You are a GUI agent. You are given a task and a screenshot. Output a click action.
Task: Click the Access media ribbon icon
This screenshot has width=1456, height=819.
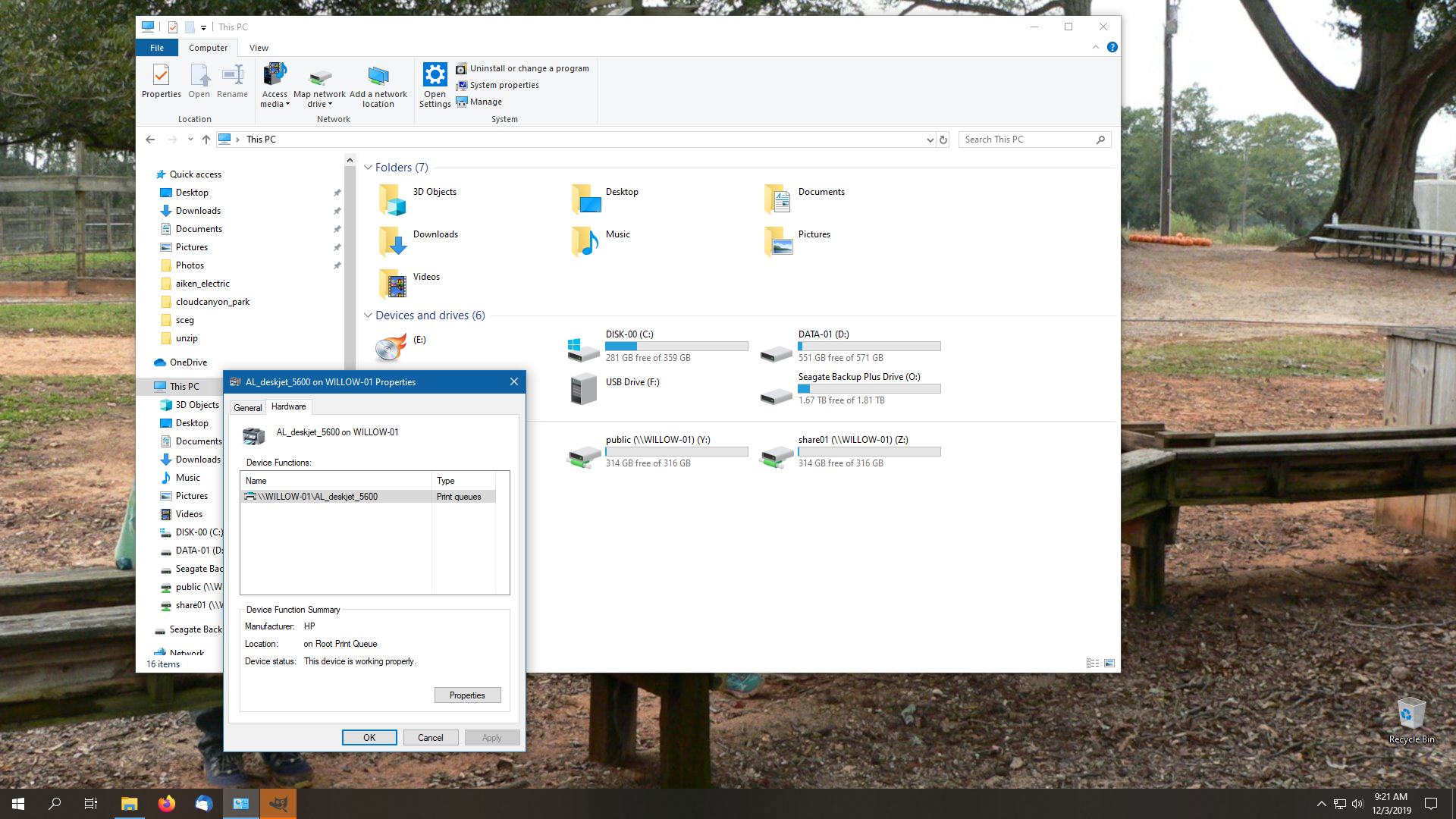pos(275,76)
